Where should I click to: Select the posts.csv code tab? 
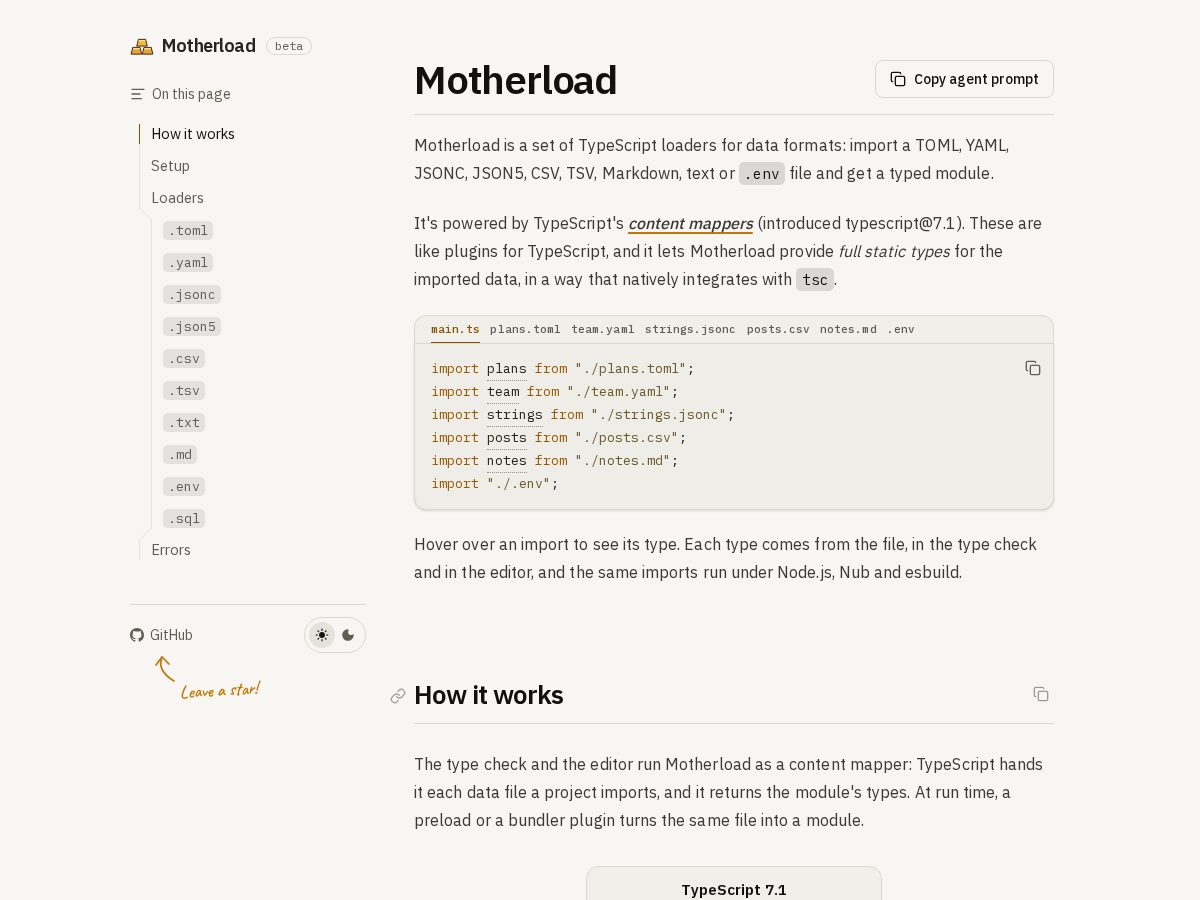[778, 329]
